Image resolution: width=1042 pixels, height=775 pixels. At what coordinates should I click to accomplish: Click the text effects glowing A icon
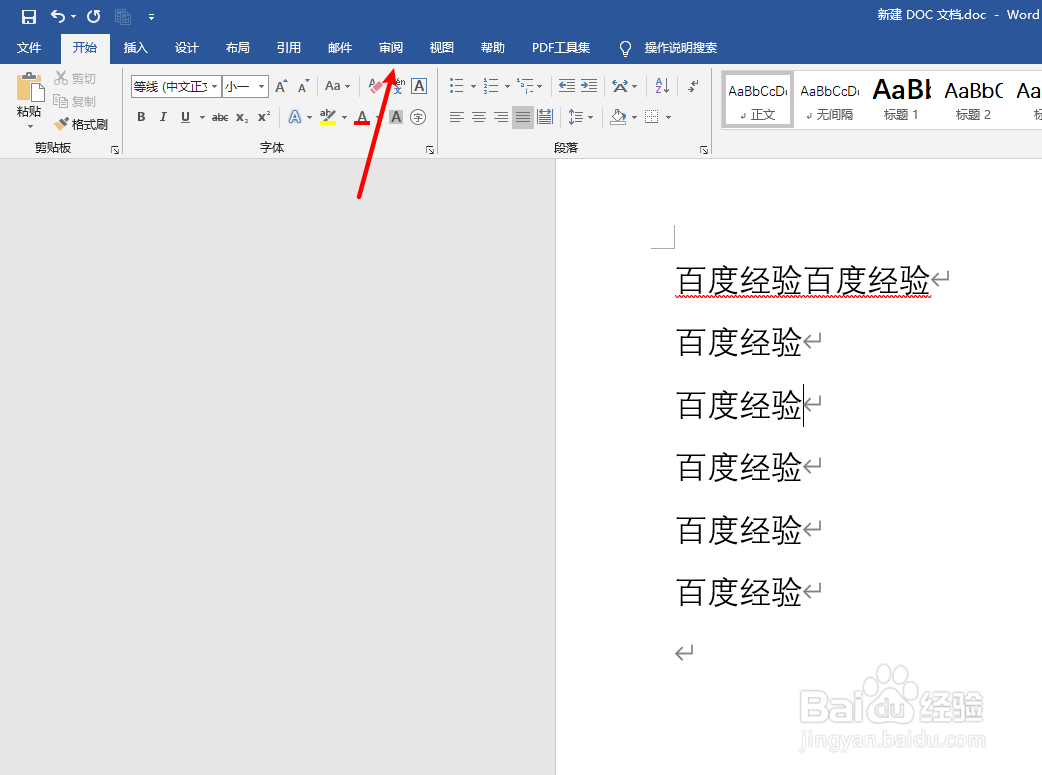[294, 117]
